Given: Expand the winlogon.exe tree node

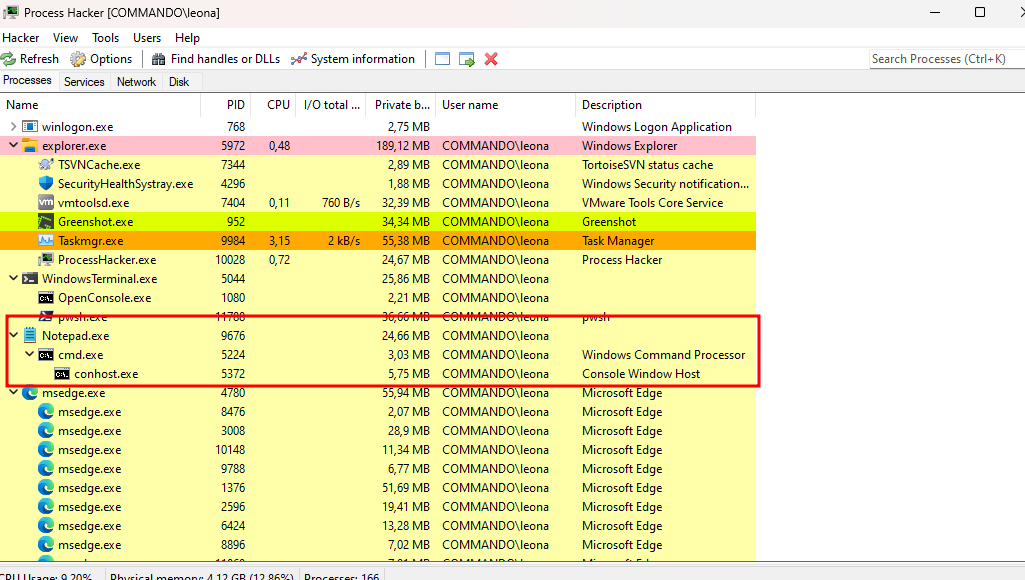Looking at the screenshot, I should point(13,127).
